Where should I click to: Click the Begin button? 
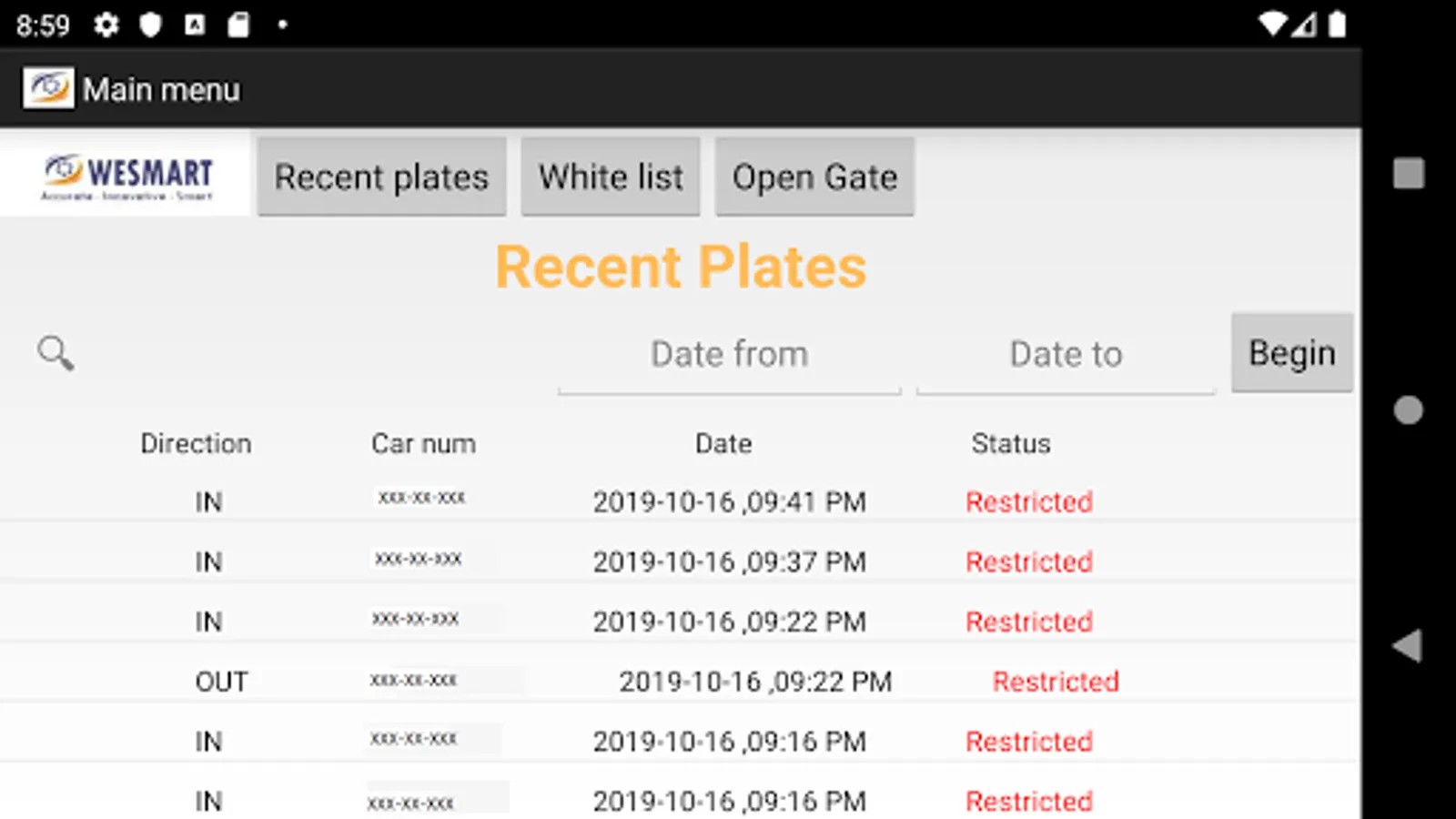1292,353
